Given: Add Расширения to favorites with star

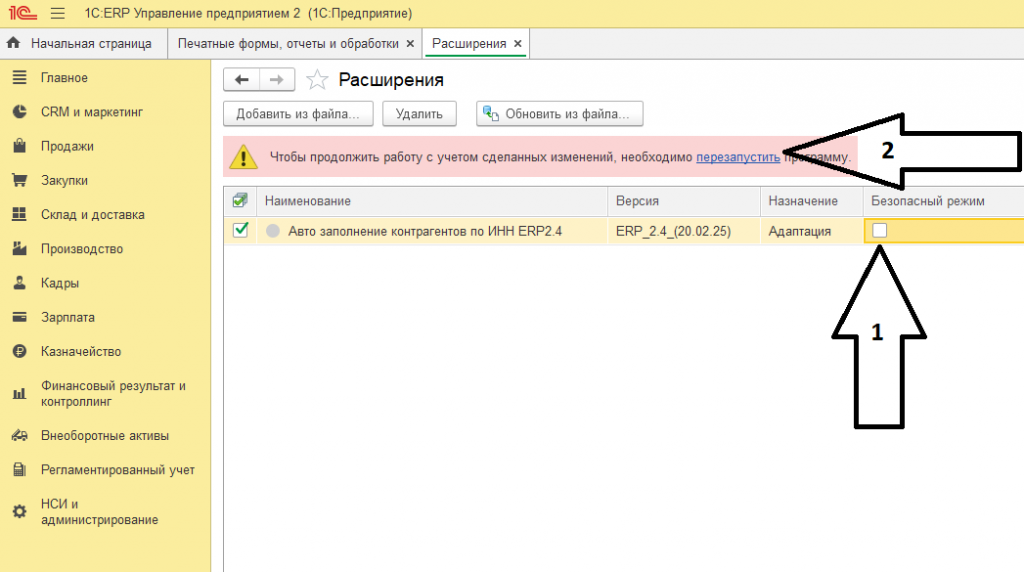Looking at the screenshot, I should click(x=317, y=80).
